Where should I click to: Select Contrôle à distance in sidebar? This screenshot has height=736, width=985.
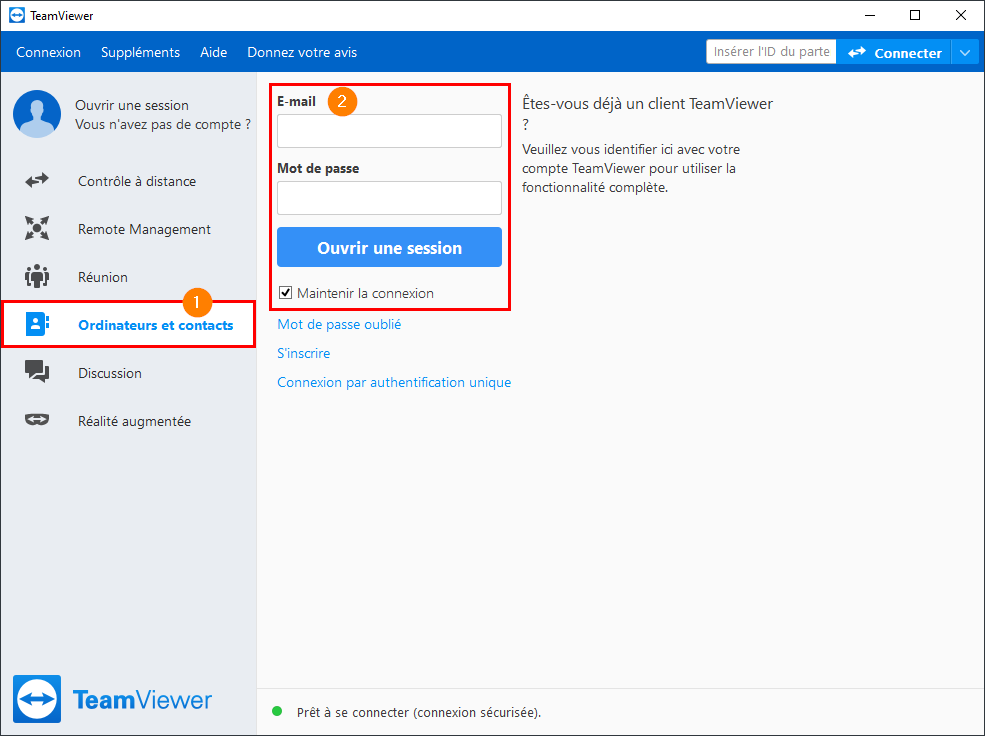tap(128, 181)
